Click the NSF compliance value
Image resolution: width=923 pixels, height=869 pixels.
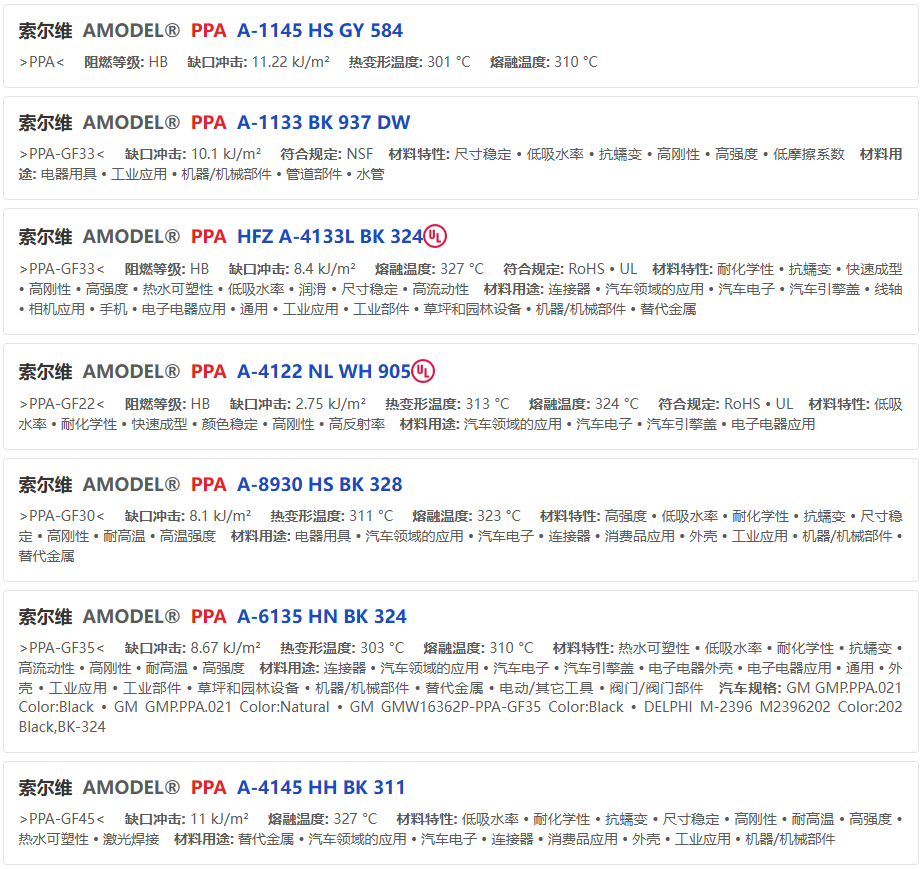pyautogui.click(x=360, y=154)
